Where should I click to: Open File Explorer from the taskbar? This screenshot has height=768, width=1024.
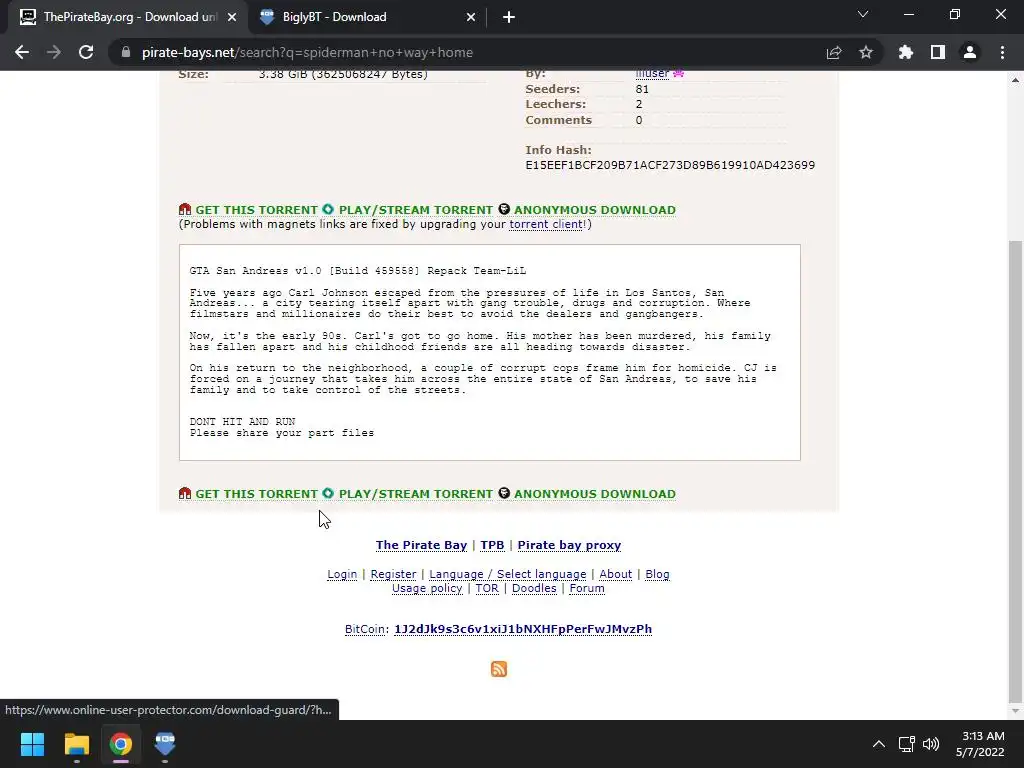pyautogui.click(x=76, y=744)
